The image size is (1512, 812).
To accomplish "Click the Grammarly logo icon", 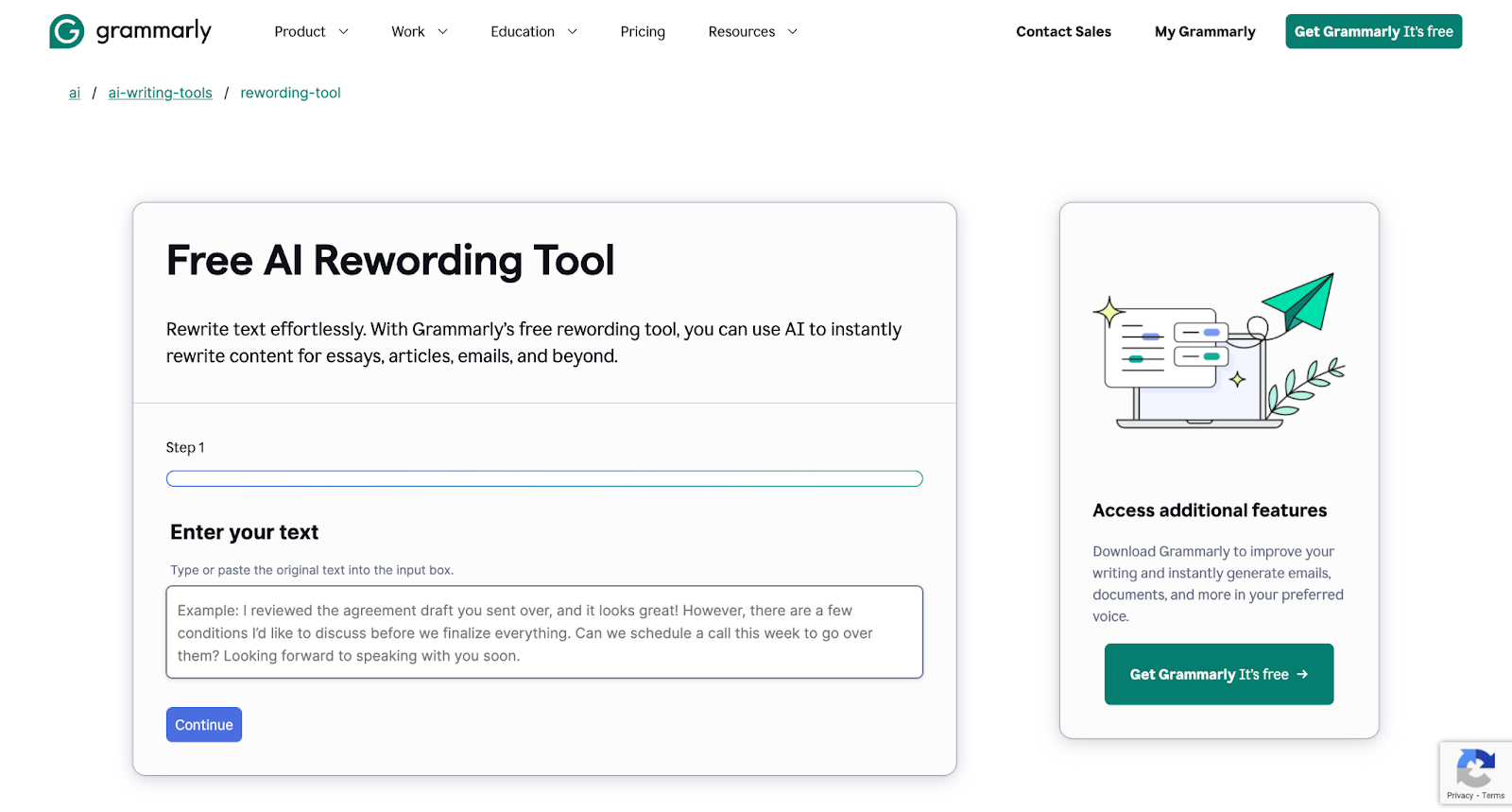I will coord(66,31).
